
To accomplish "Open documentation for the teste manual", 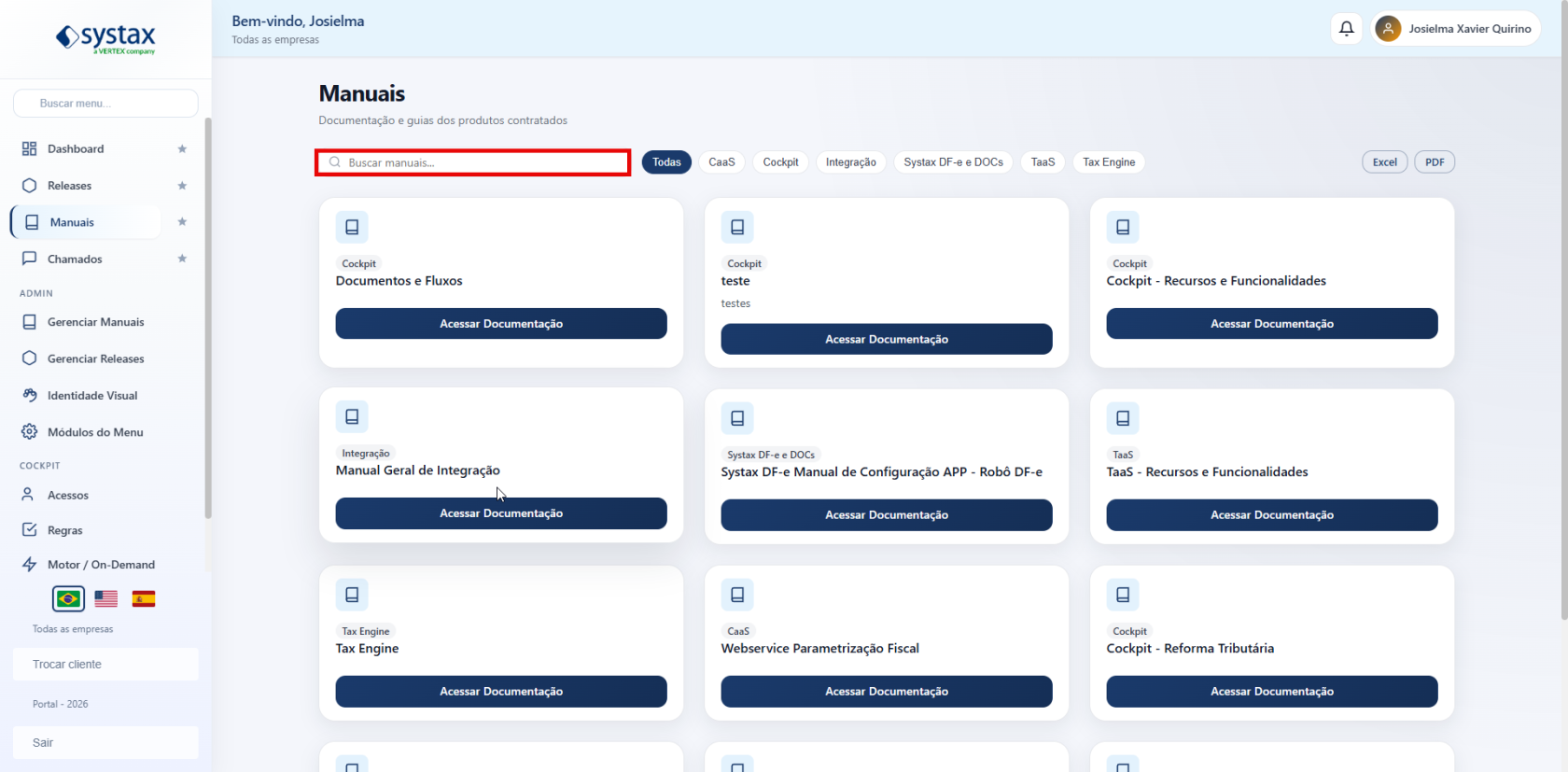I will pos(887,340).
